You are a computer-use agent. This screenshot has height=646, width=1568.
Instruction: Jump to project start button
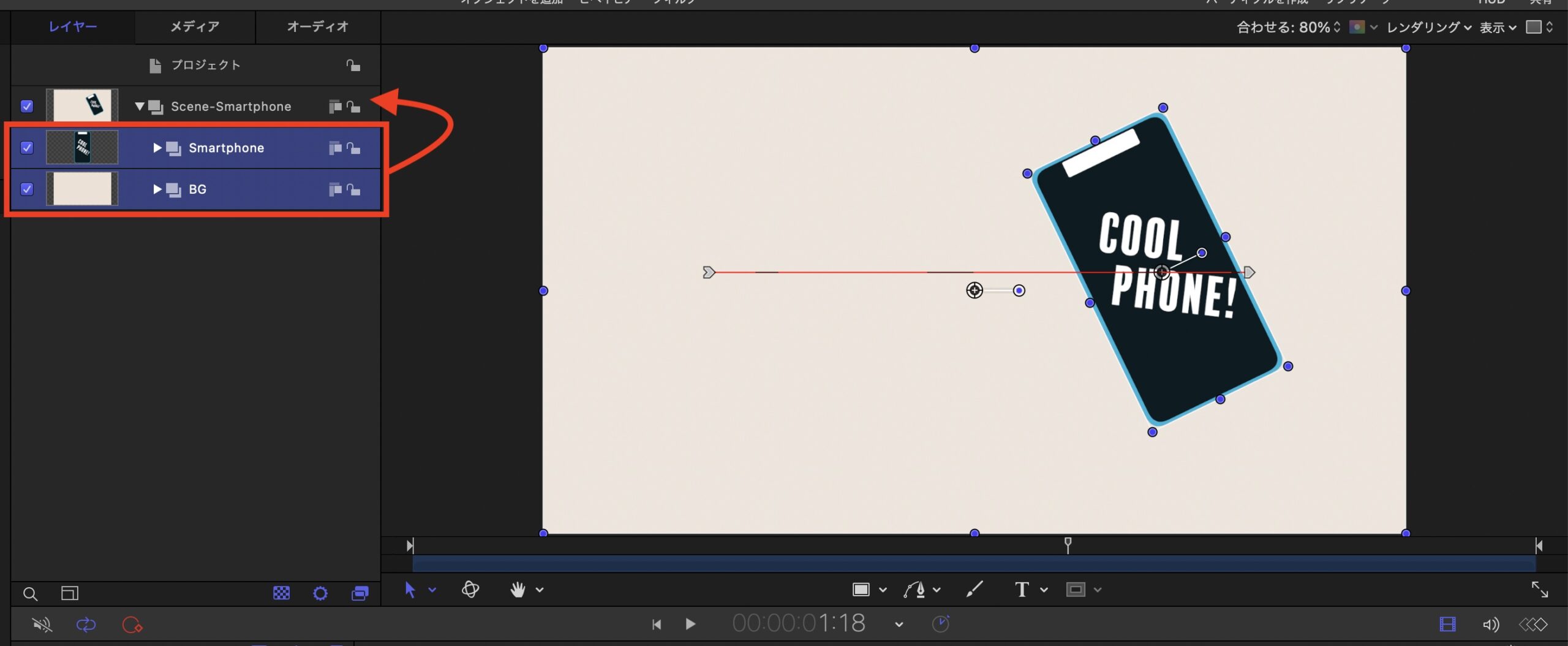[656, 624]
